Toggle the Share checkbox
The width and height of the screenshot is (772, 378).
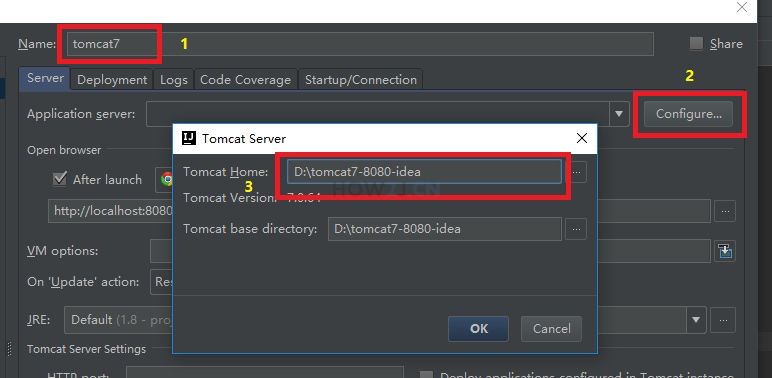coord(696,43)
